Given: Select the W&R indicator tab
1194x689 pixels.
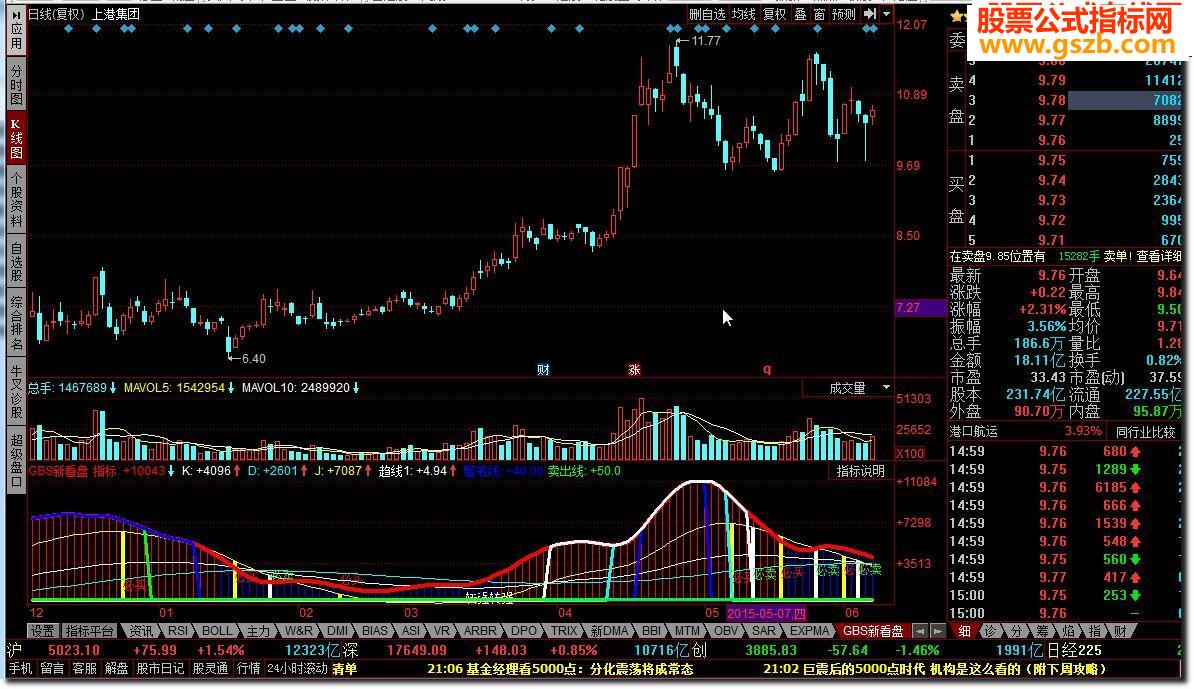Looking at the screenshot, I should pos(298,631).
